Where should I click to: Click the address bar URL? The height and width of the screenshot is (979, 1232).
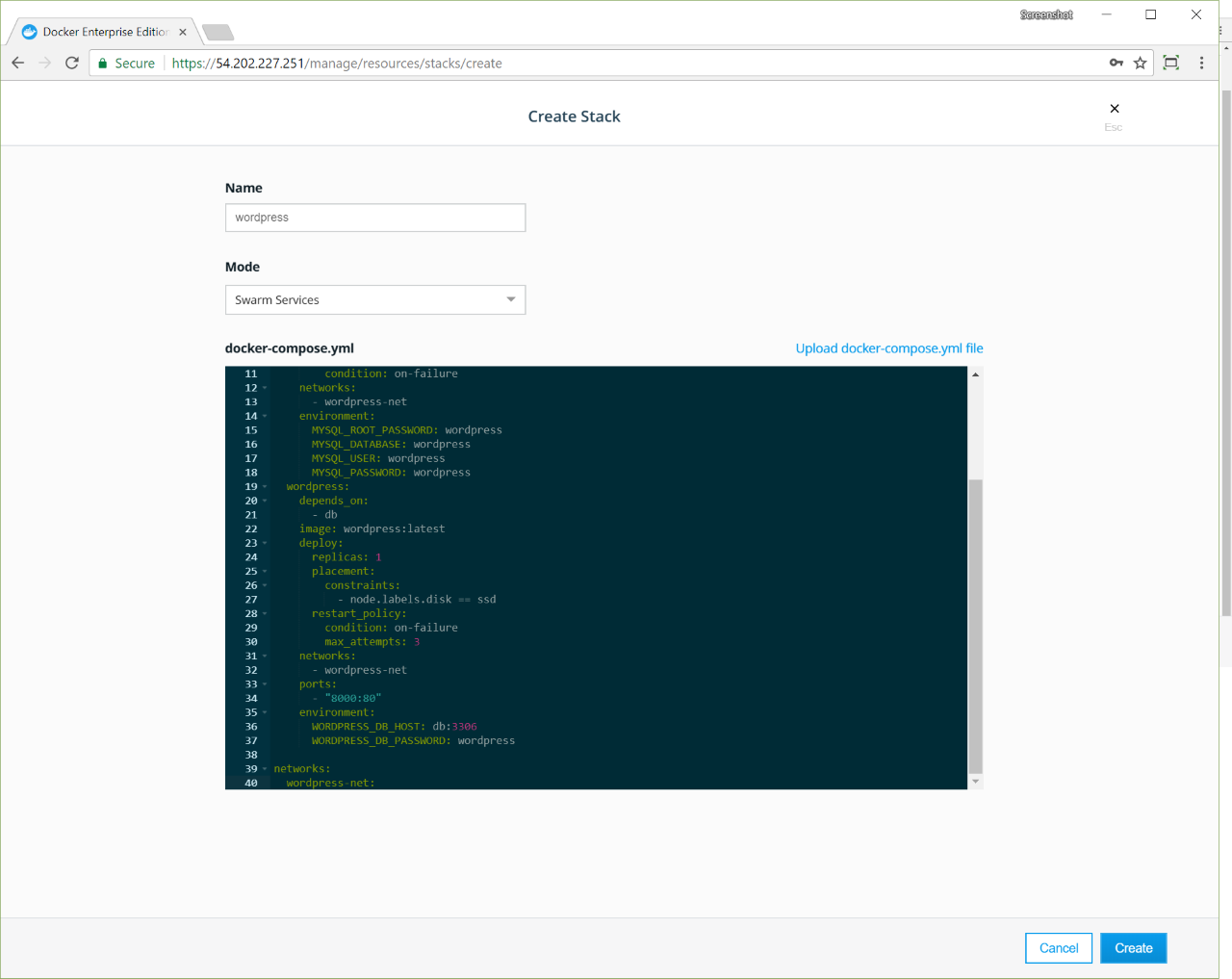pos(337,64)
